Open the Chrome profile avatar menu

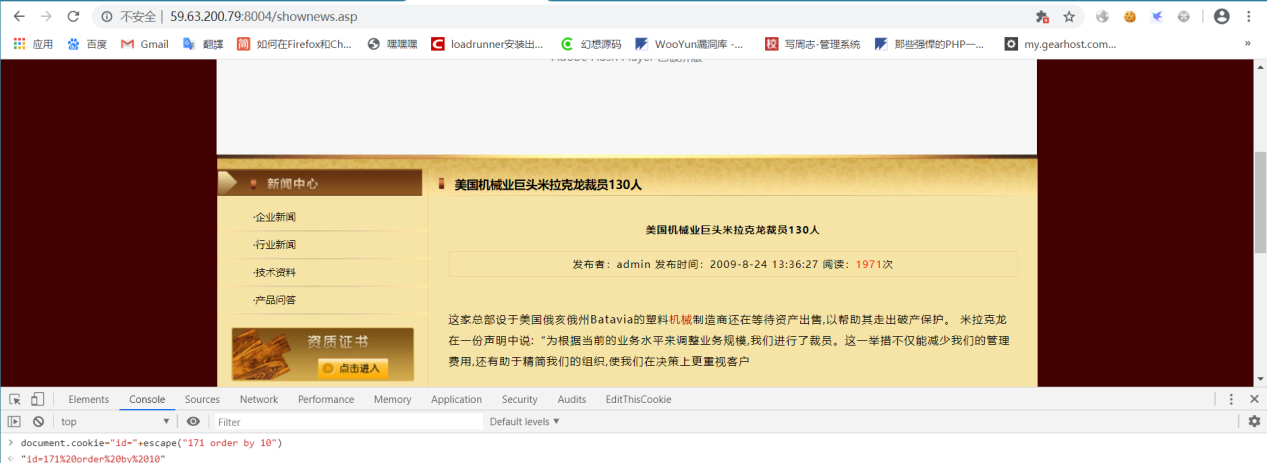point(1221,17)
